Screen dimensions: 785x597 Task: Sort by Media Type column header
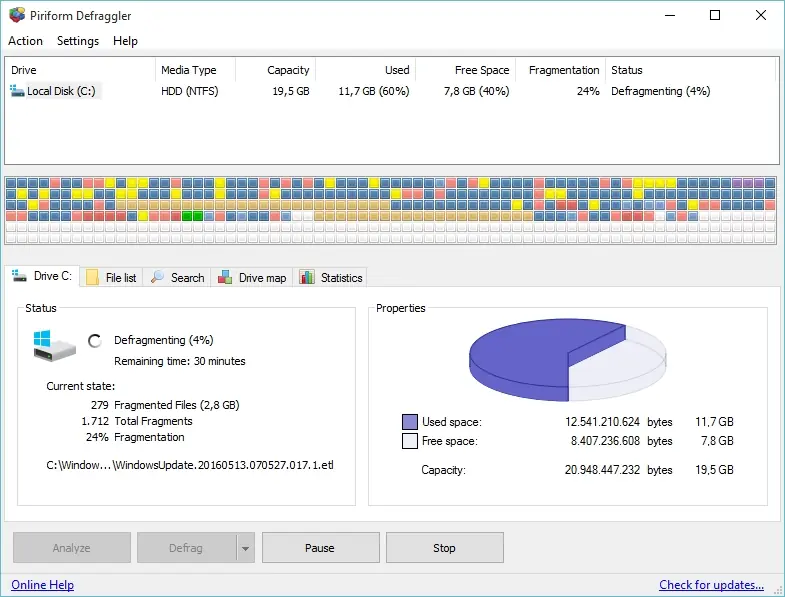coord(195,70)
